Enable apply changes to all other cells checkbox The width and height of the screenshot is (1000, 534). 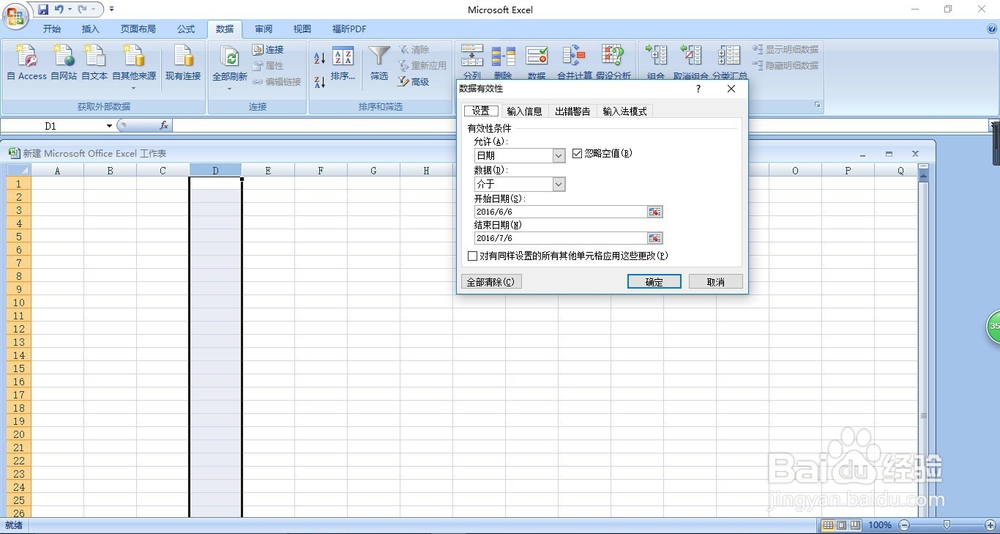(473, 256)
